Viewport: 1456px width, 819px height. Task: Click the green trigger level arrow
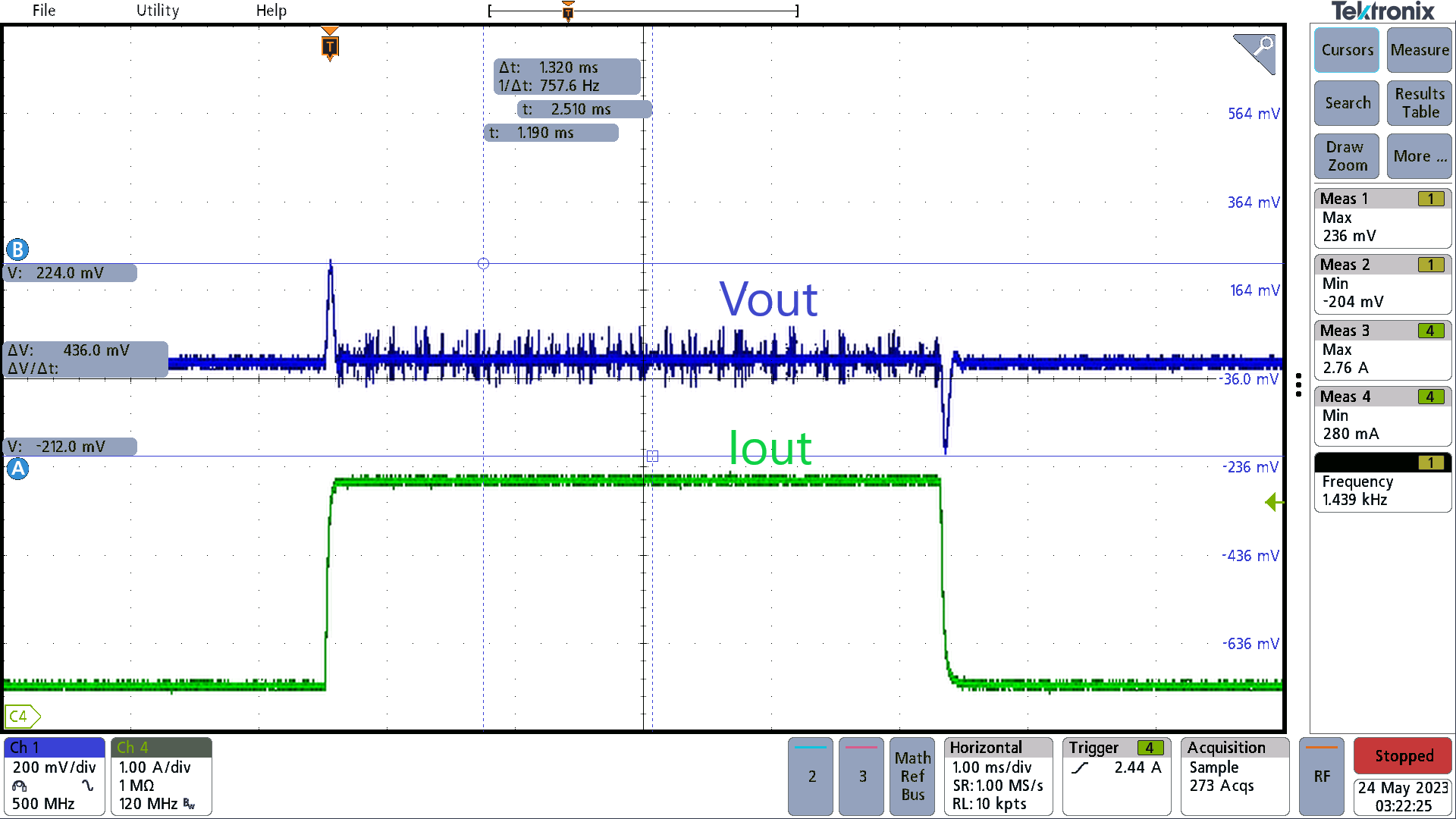tap(1272, 502)
